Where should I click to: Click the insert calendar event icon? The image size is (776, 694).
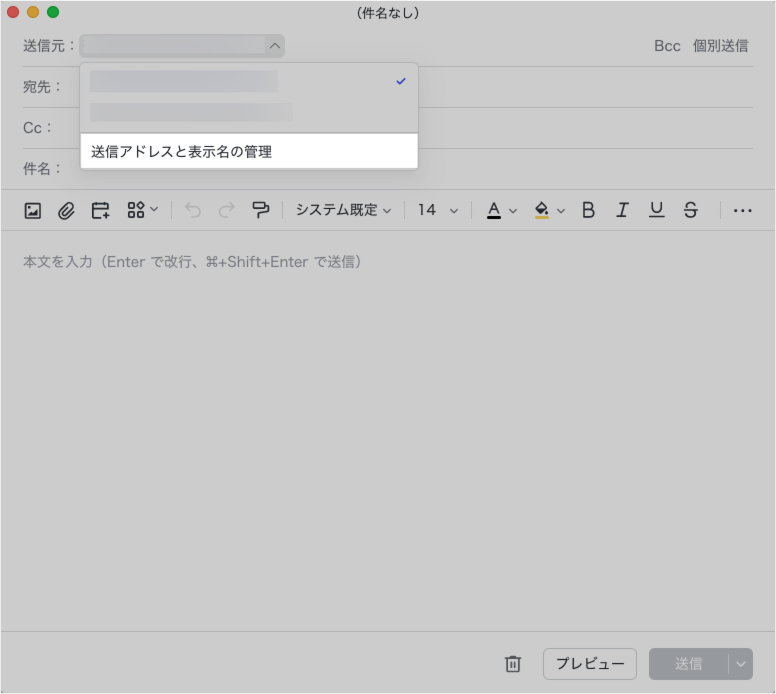tap(100, 210)
